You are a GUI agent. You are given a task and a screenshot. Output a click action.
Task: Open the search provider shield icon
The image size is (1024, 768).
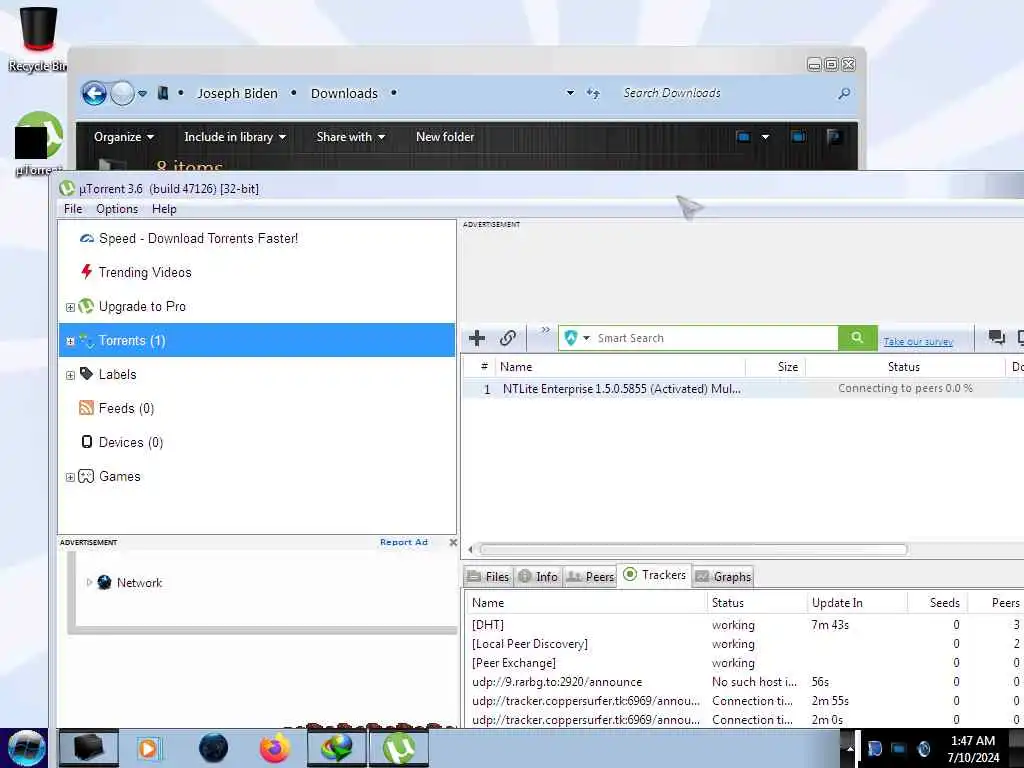point(571,338)
